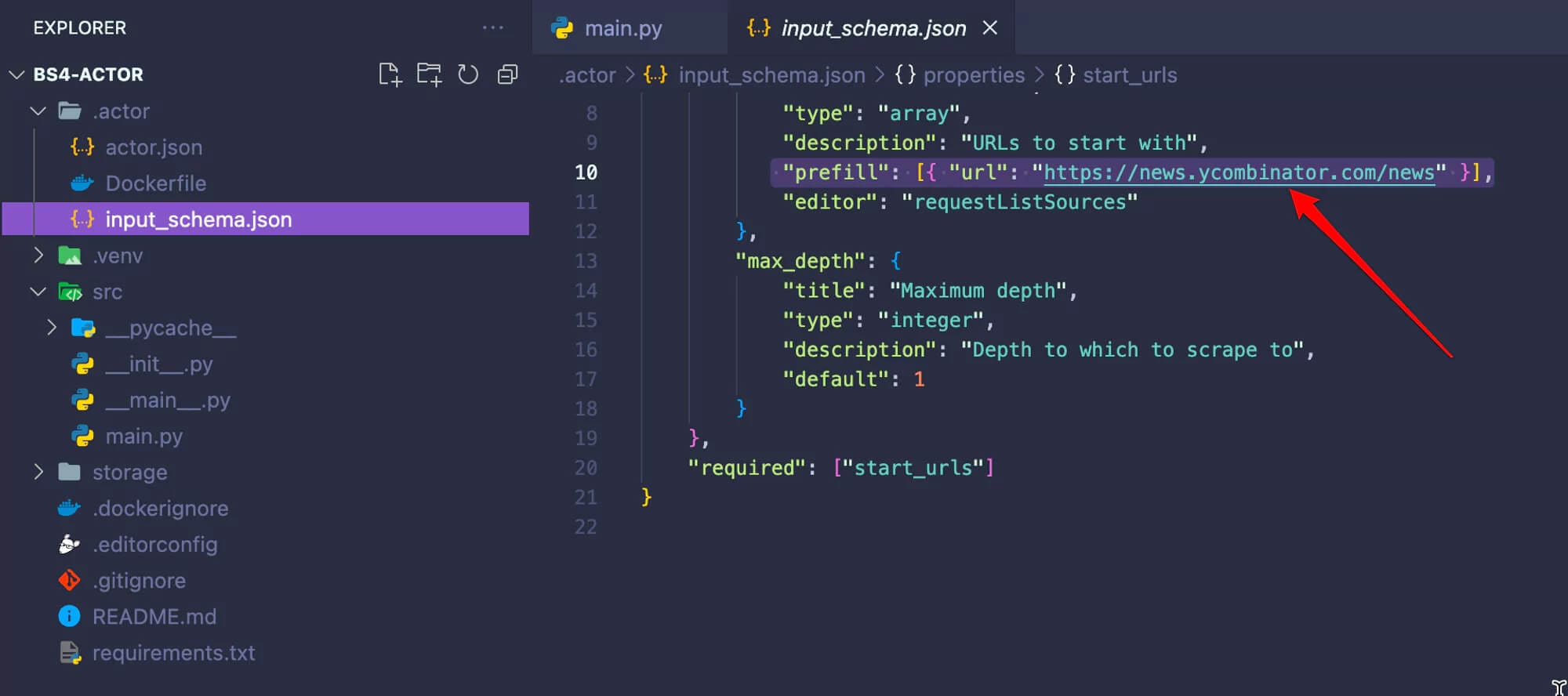This screenshot has width=1568, height=696.
Task: Follow the news.ycombinator.com URL link
Action: point(1239,172)
